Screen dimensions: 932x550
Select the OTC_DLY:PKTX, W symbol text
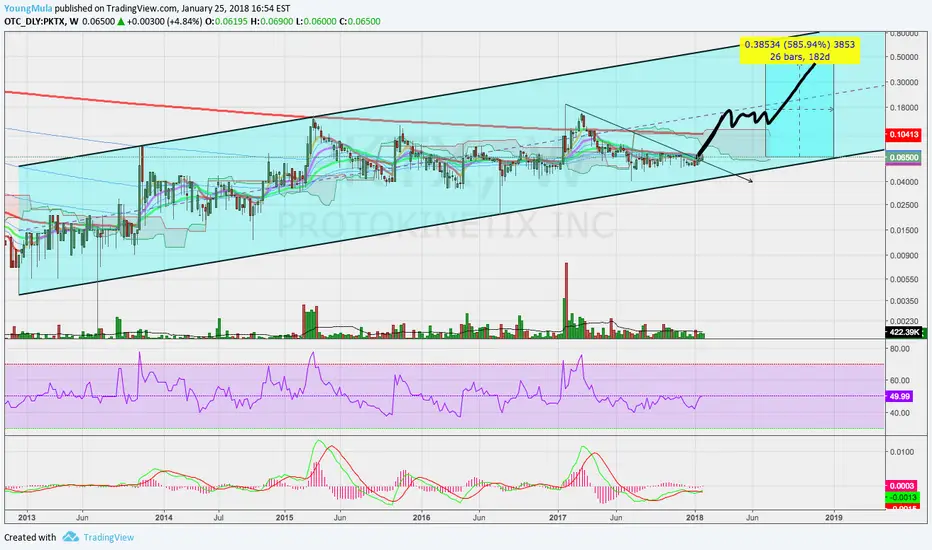tap(41, 21)
